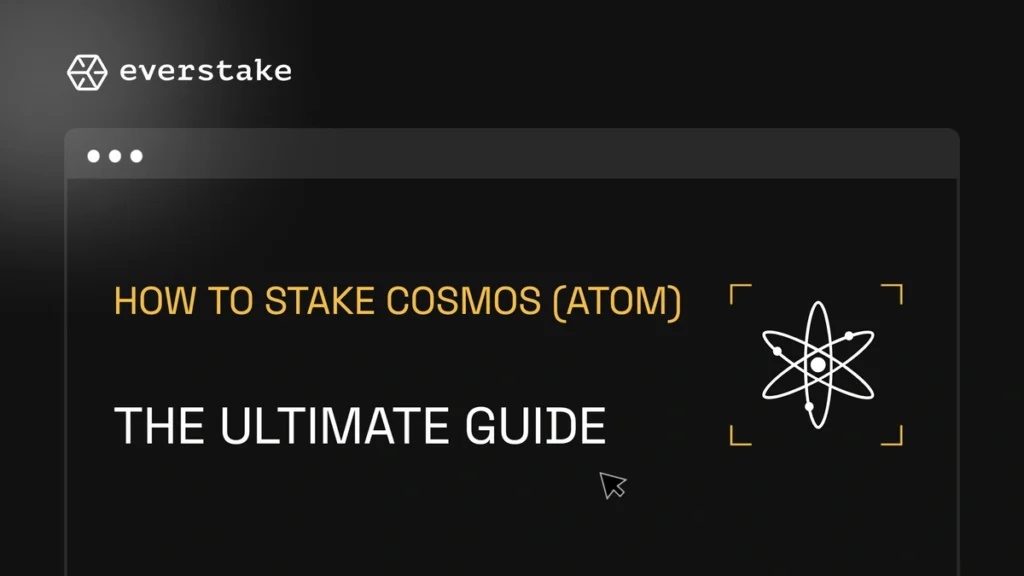The image size is (1024, 576).
Task: Click the center nucleus of the atom icon
Action: pyautogui.click(x=818, y=365)
